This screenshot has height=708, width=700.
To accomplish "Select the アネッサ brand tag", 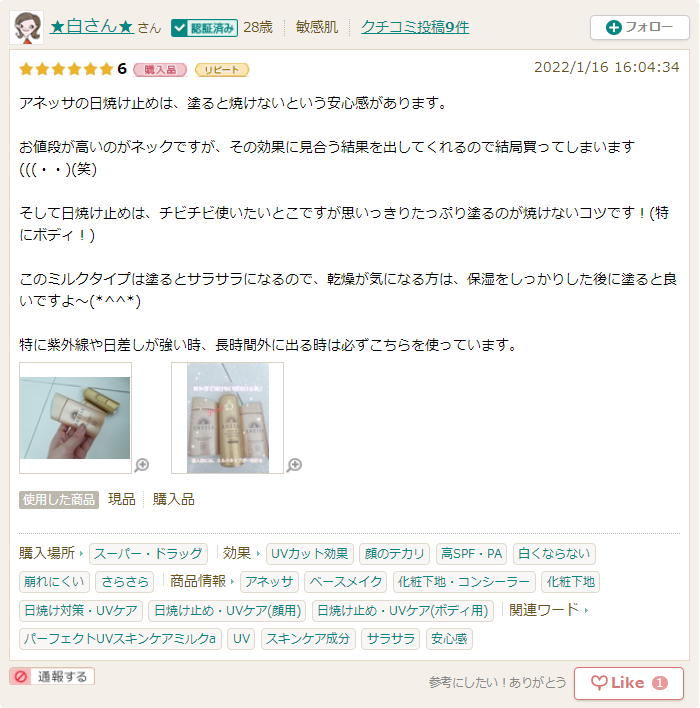I will click(270, 582).
